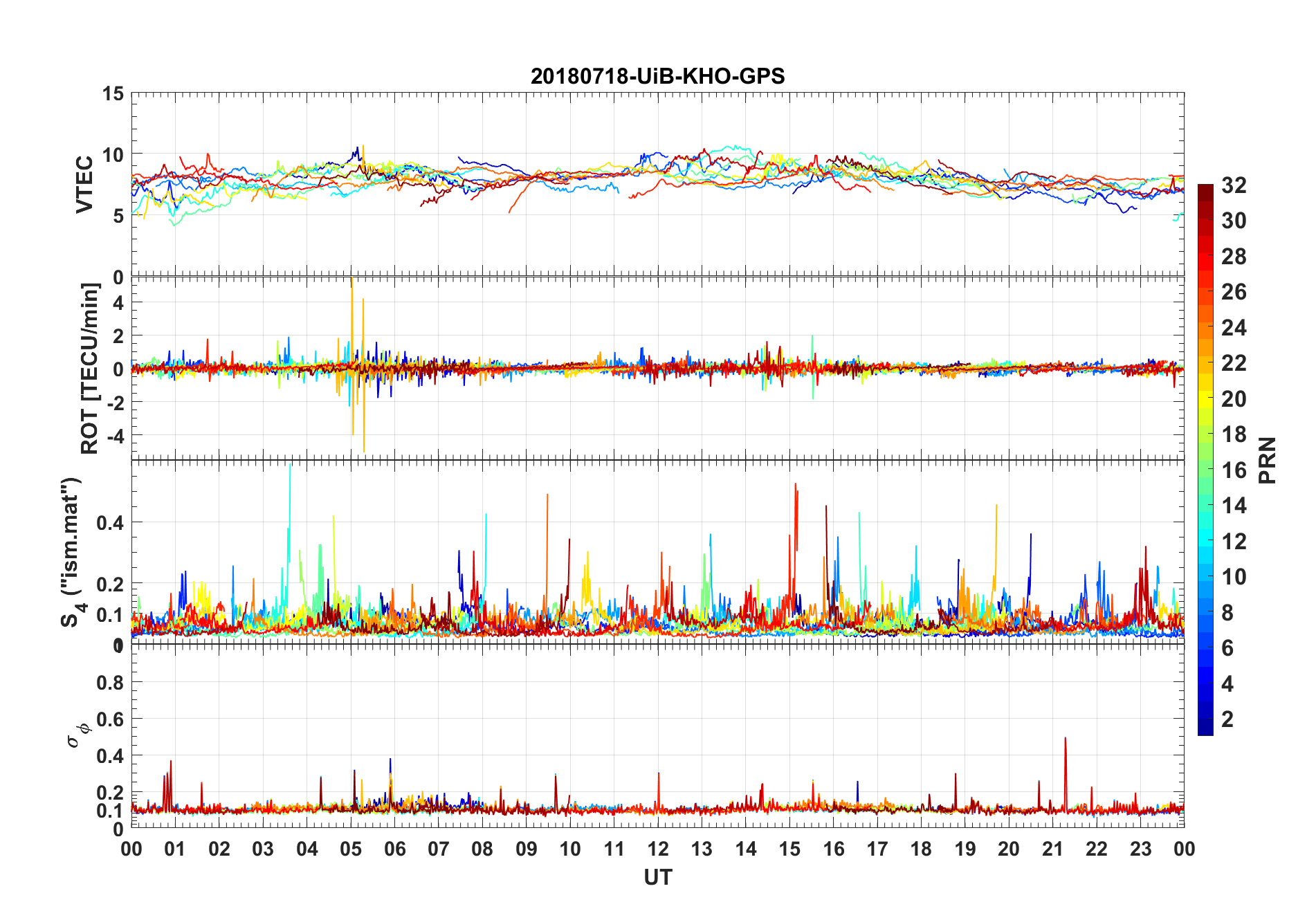The image size is (1316, 920).
Task: Click ROT y-axis tick -4
Action: tap(114, 436)
